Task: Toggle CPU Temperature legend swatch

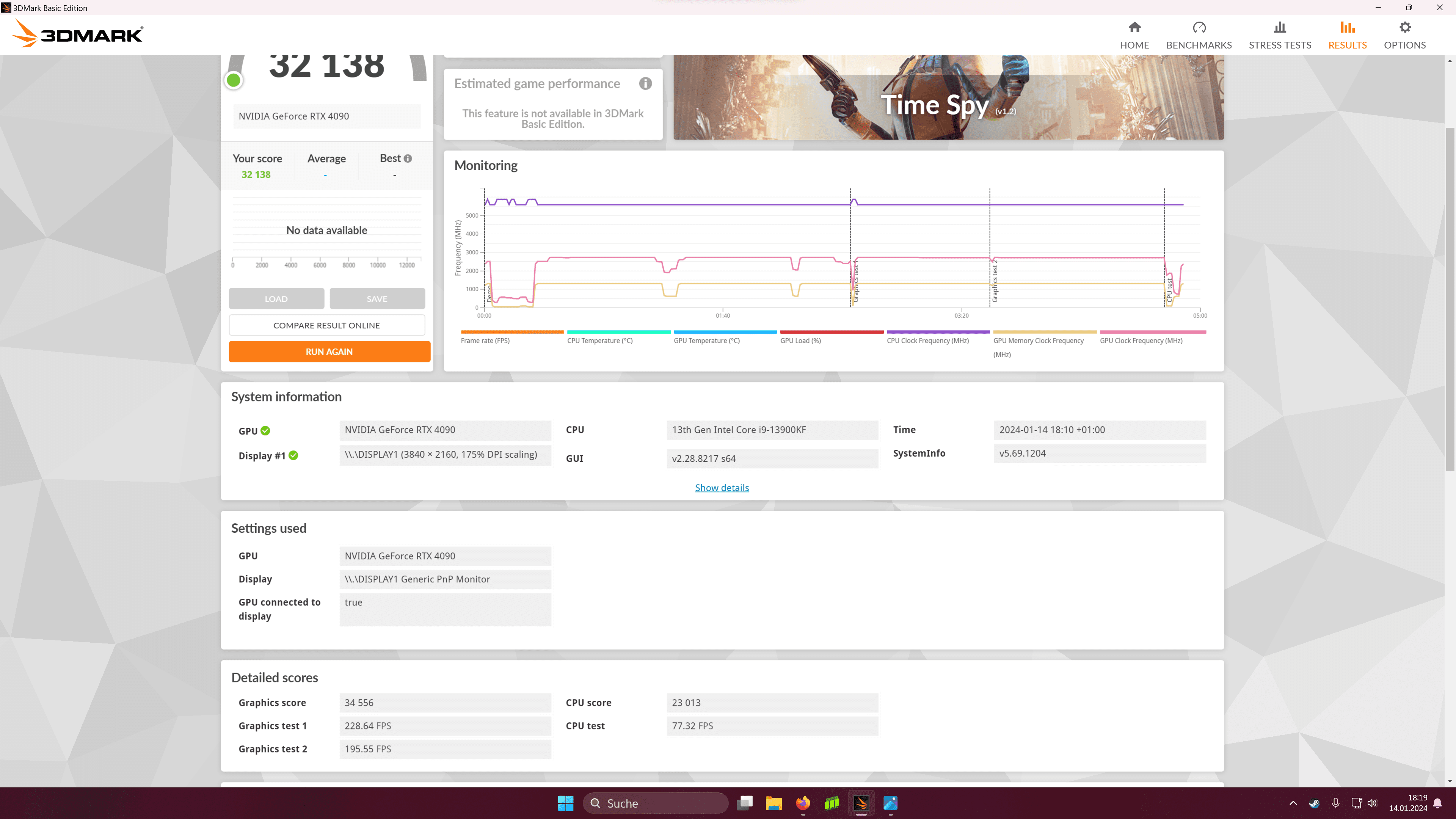Action: (619, 332)
